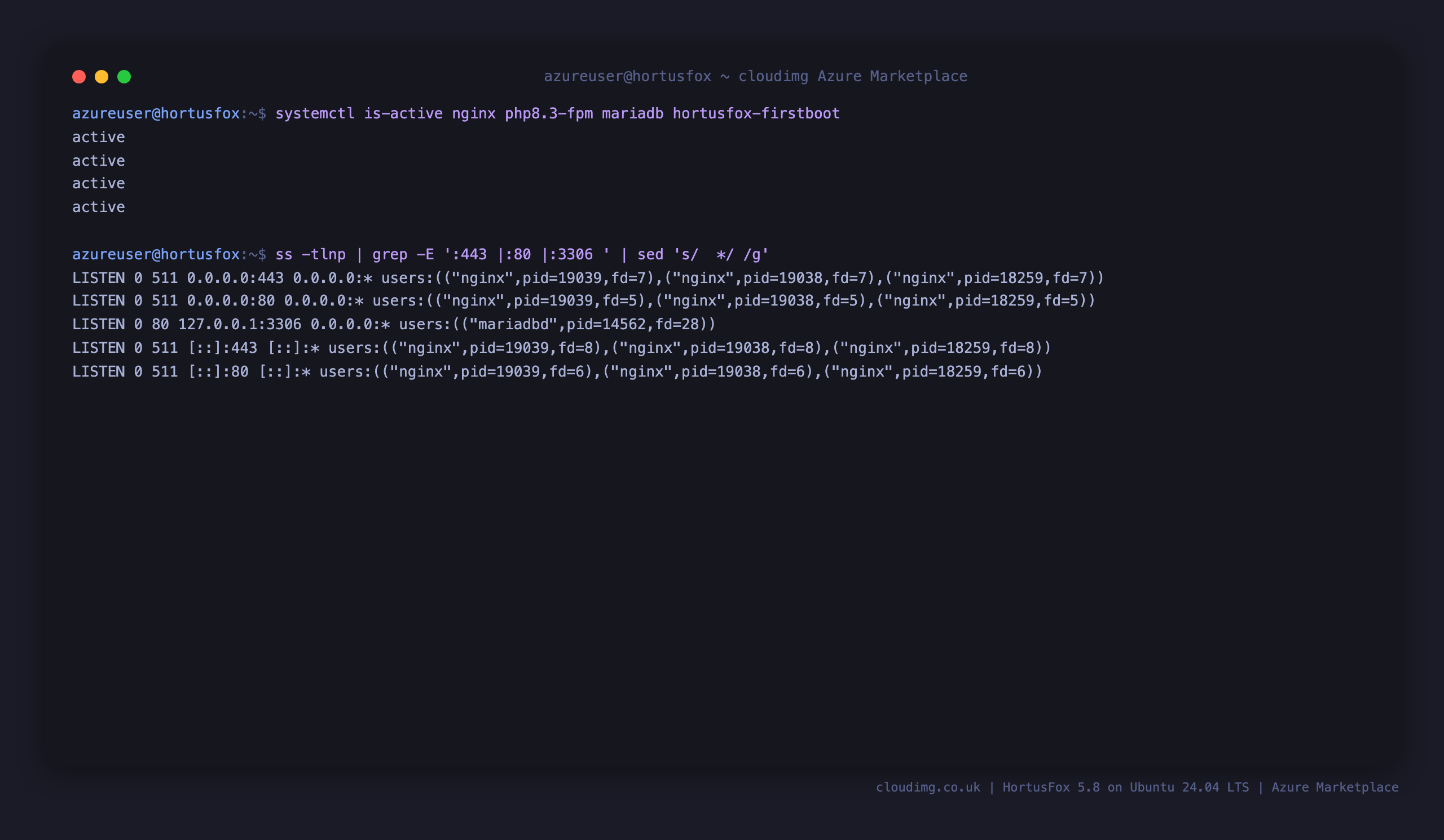Image resolution: width=1444 pixels, height=840 pixels.
Task: Click footer text 'cloudimg.co.uk | HortusFox 5.8 on Ubuntu'
Action: [x=1025, y=788]
